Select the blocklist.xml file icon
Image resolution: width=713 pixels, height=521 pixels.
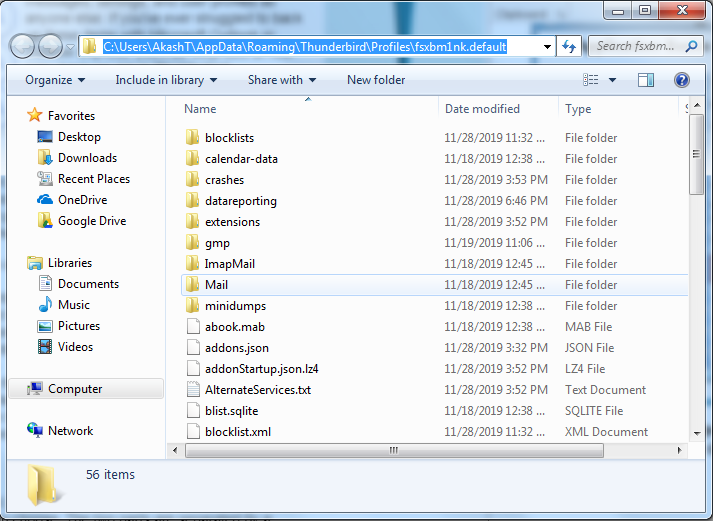[x=193, y=431]
